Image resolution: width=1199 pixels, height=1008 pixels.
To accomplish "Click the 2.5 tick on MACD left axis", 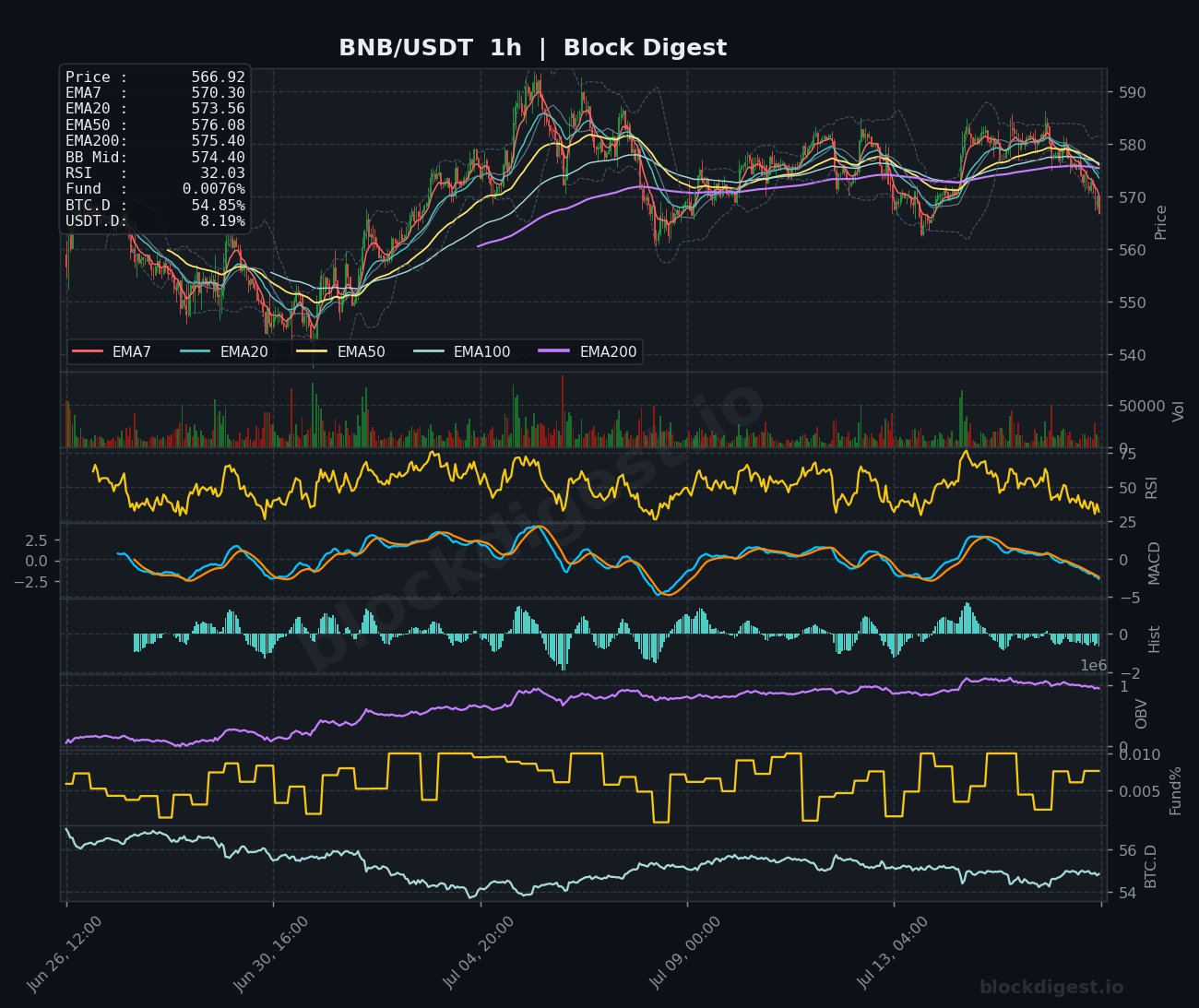I will click(36, 540).
